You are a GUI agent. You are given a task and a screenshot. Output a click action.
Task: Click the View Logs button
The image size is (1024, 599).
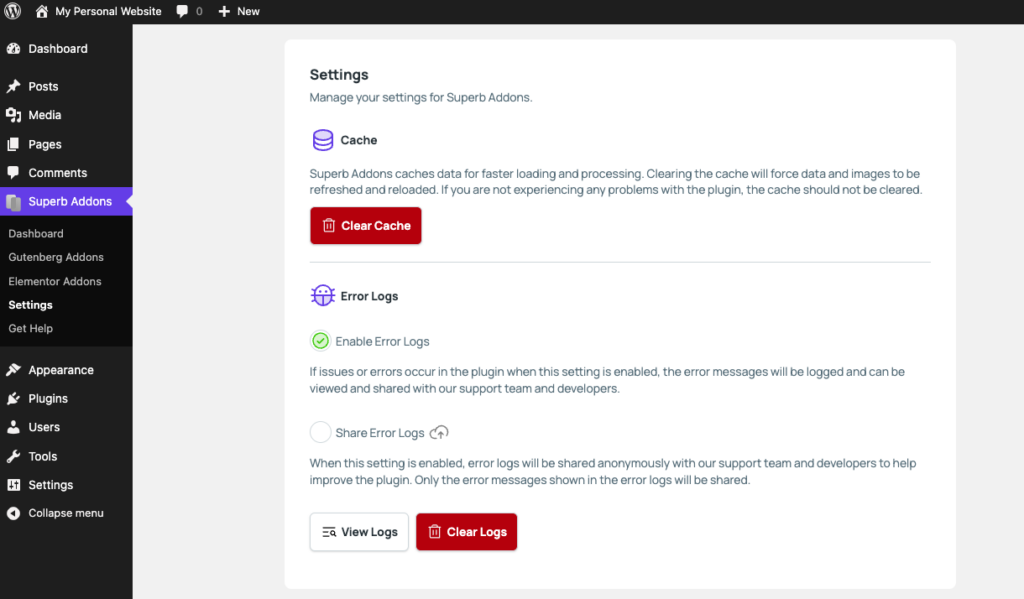pyautogui.click(x=359, y=532)
